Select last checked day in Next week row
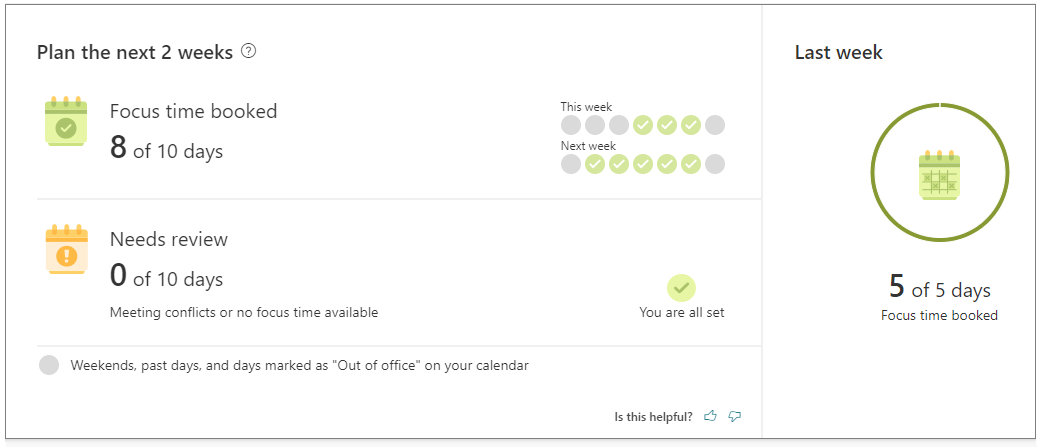Image resolution: width=1042 pixels, height=447 pixels. tap(690, 164)
